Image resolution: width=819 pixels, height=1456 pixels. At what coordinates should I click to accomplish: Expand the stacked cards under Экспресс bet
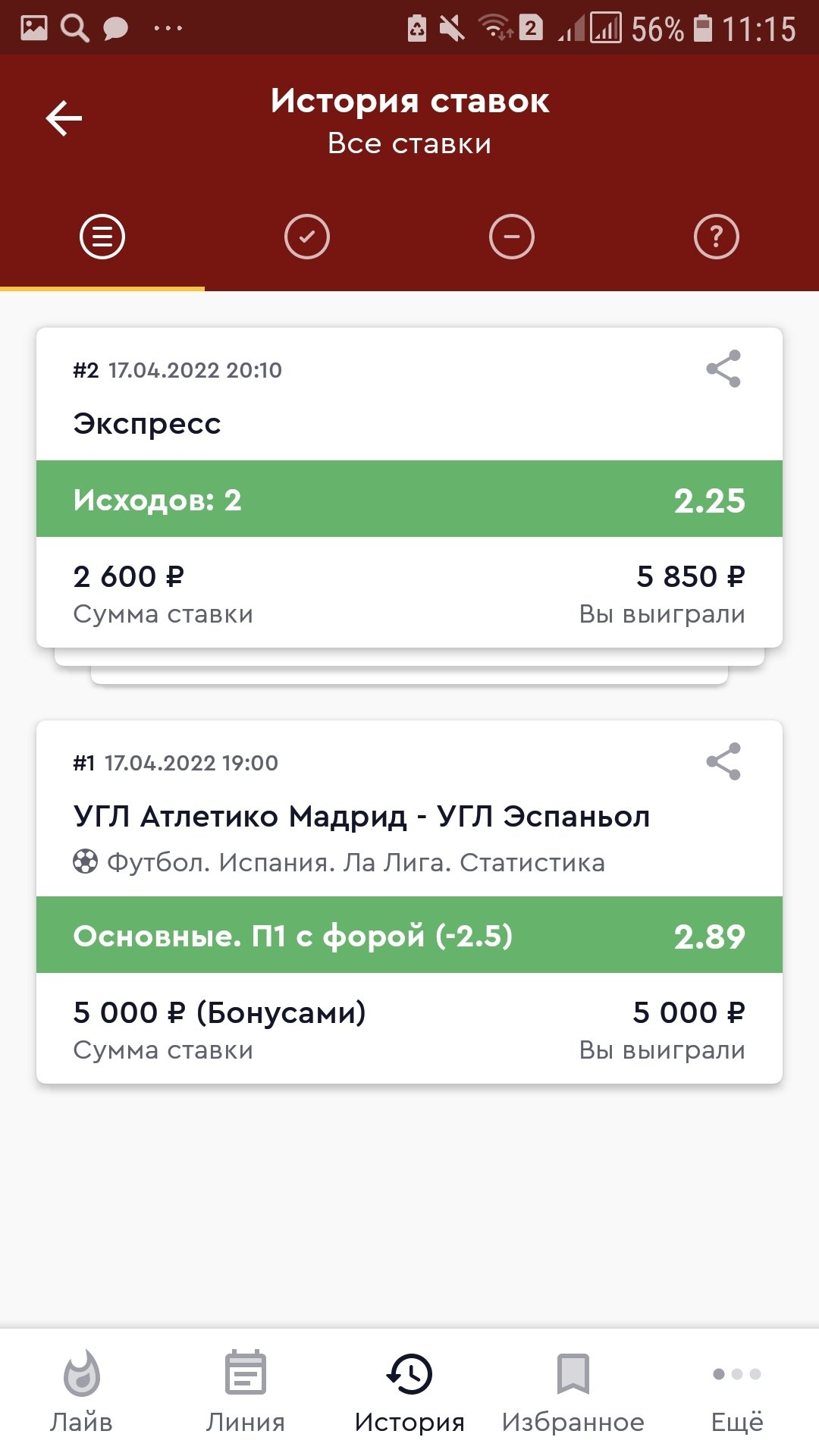point(409,674)
